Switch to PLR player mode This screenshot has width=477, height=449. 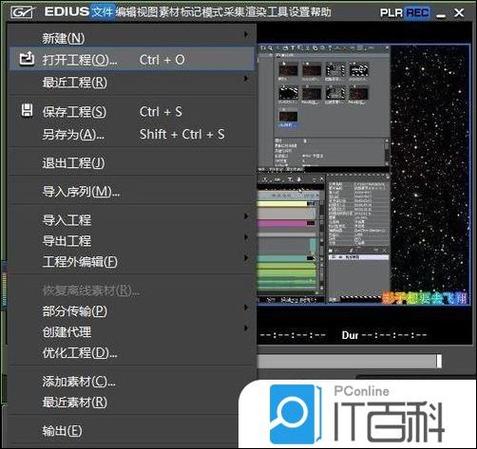click(391, 13)
